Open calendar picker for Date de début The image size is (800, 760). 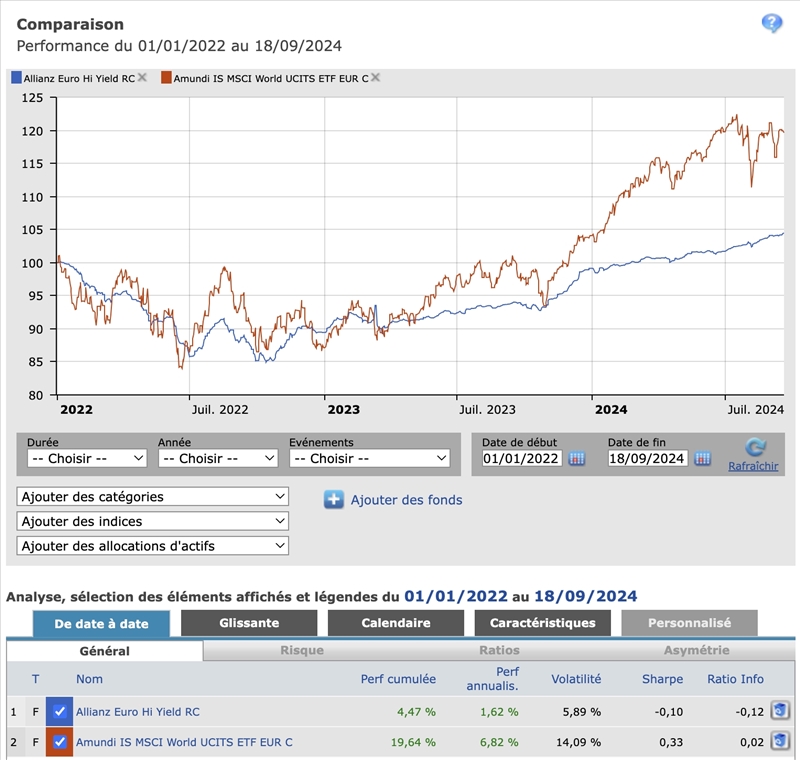pos(577,459)
